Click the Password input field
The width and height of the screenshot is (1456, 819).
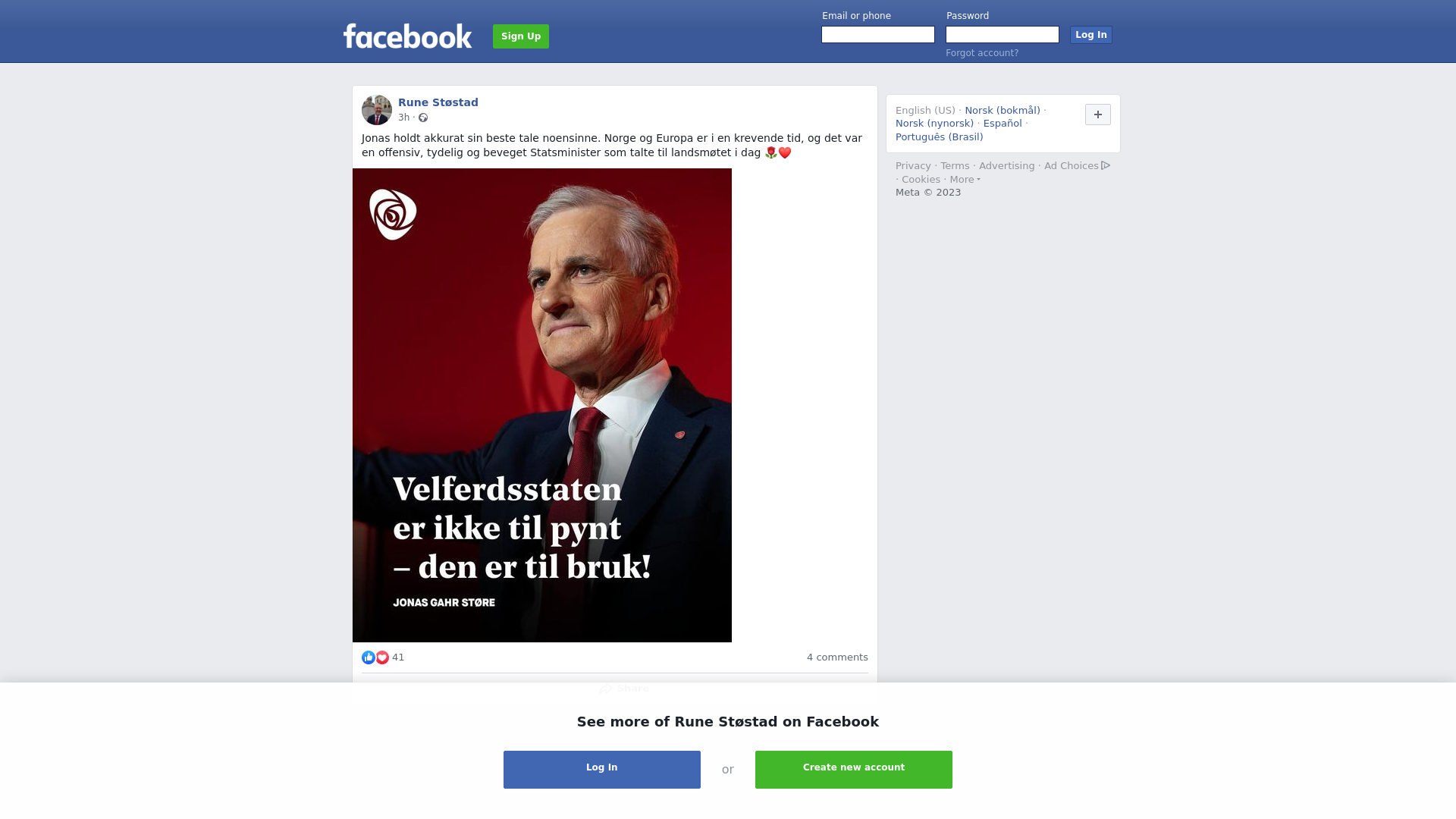tap(1003, 35)
